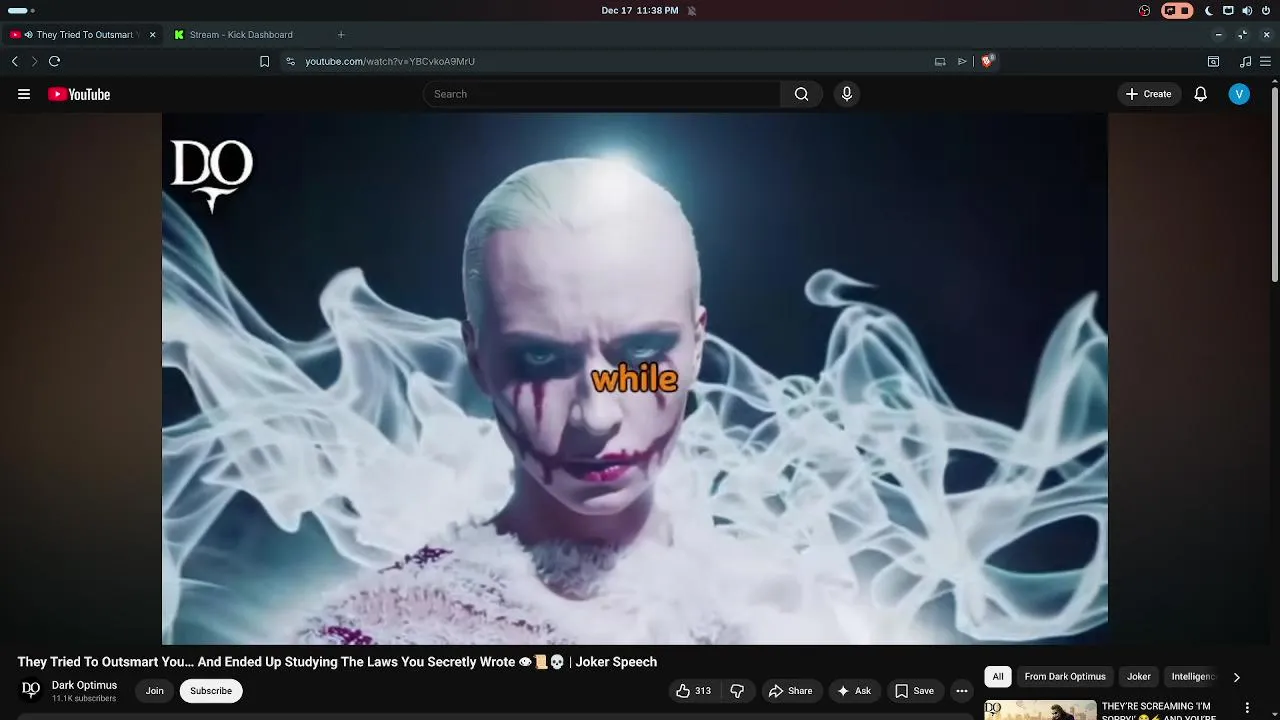Viewport: 1280px width, 720px height.
Task: Click the search magnifier button
Action: pos(801,94)
